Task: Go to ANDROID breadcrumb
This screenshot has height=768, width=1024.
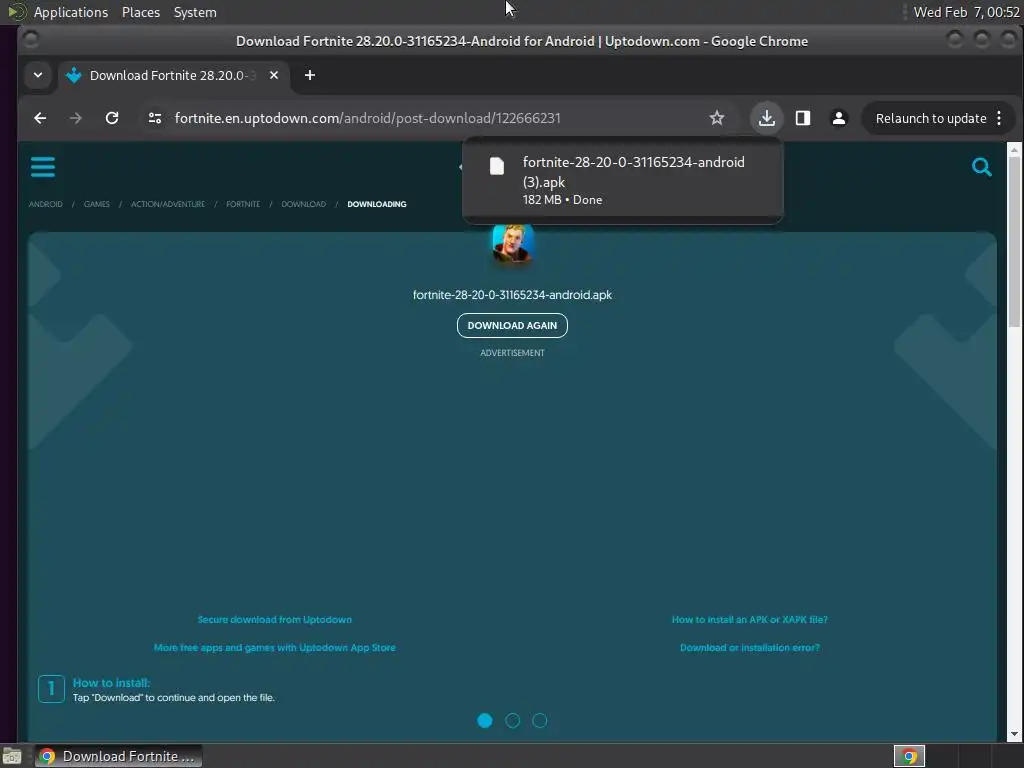Action: tap(46, 204)
